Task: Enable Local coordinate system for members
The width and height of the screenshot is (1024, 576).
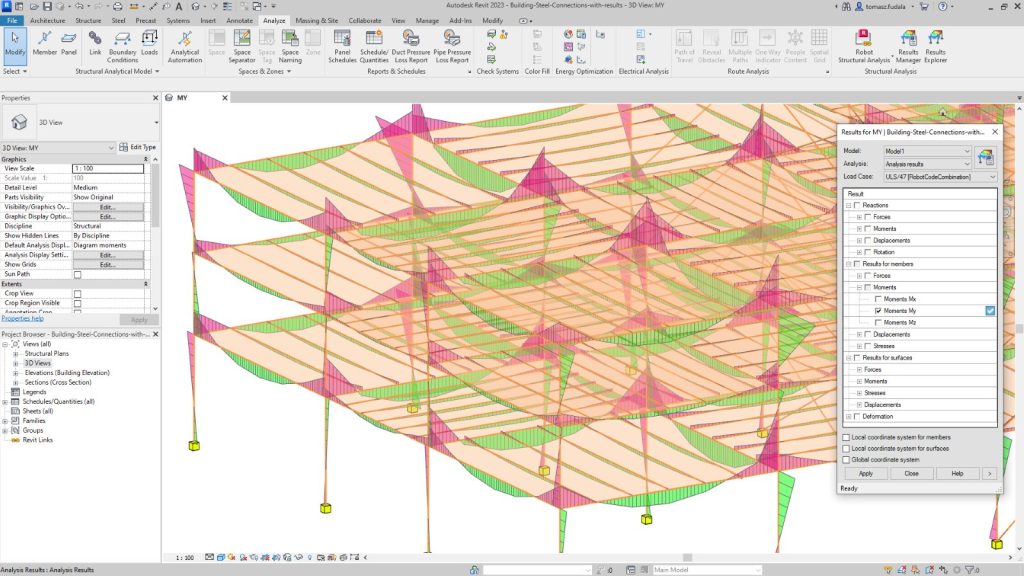Action: click(x=847, y=437)
